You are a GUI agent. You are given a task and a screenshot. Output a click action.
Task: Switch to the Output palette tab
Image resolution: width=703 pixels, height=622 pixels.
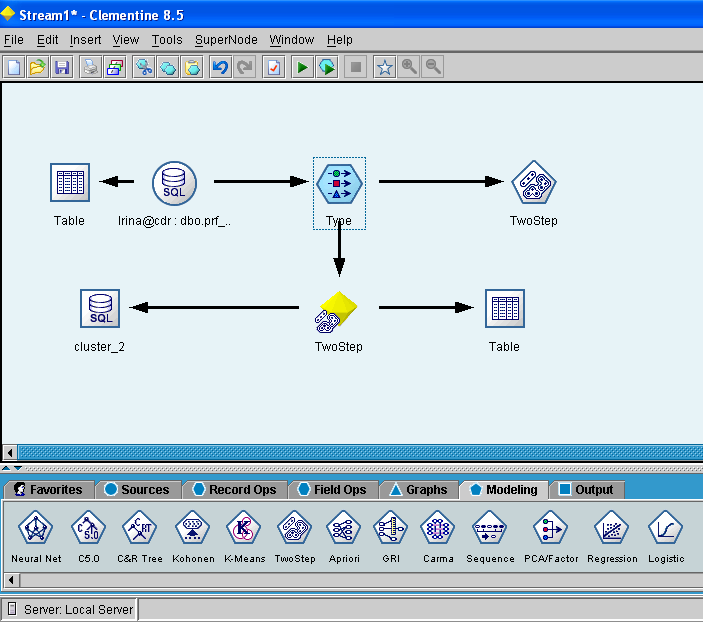586,490
